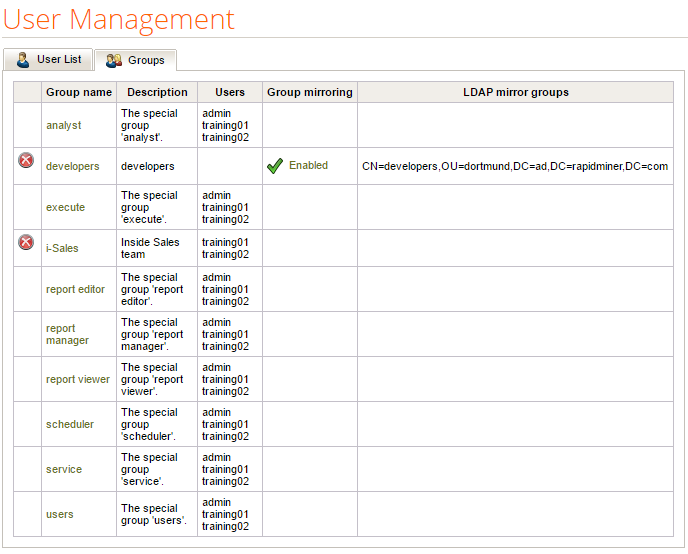This screenshot has height=554, width=688.
Task: Open the service group
Action: point(64,470)
